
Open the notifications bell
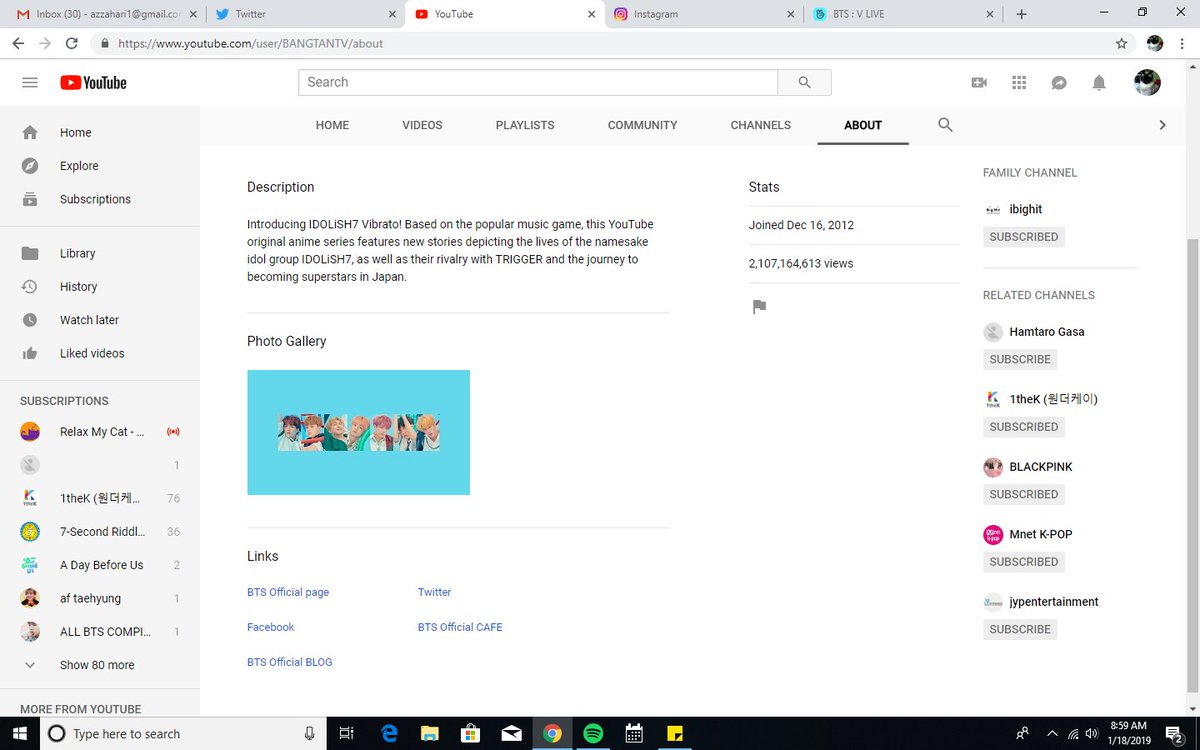pos(1099,83)
